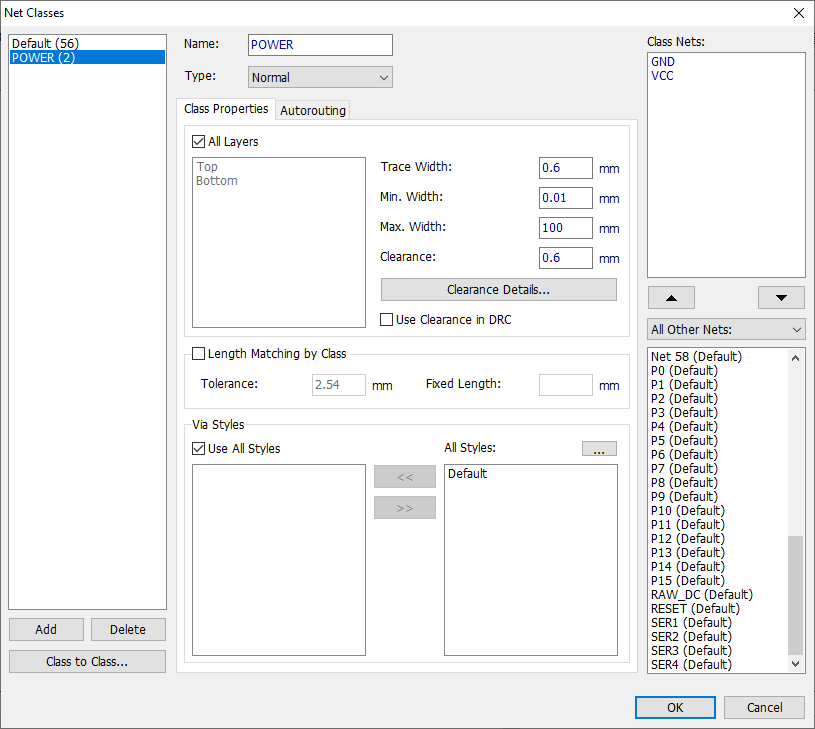Screen dimensions: 815x729
Task: Click the << move-style-left button
Action: (405, 476)
